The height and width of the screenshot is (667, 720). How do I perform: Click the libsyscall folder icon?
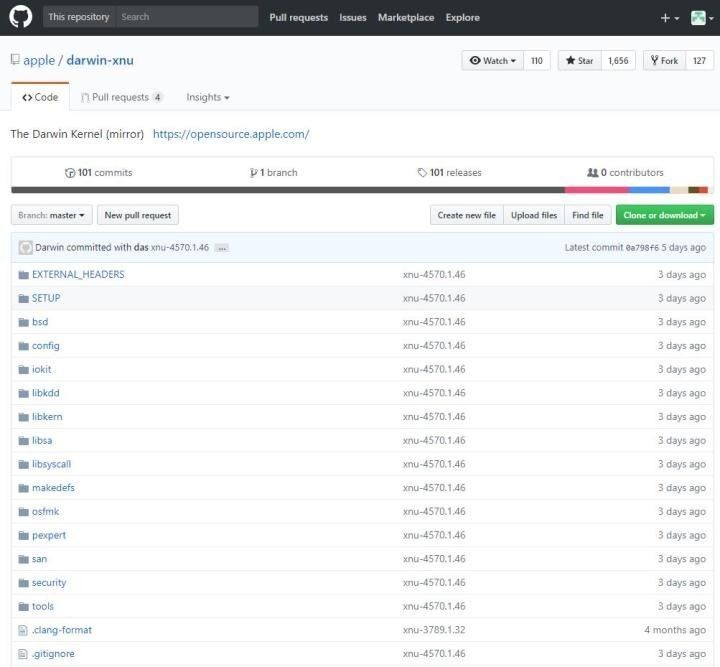(x=23, y=465)
